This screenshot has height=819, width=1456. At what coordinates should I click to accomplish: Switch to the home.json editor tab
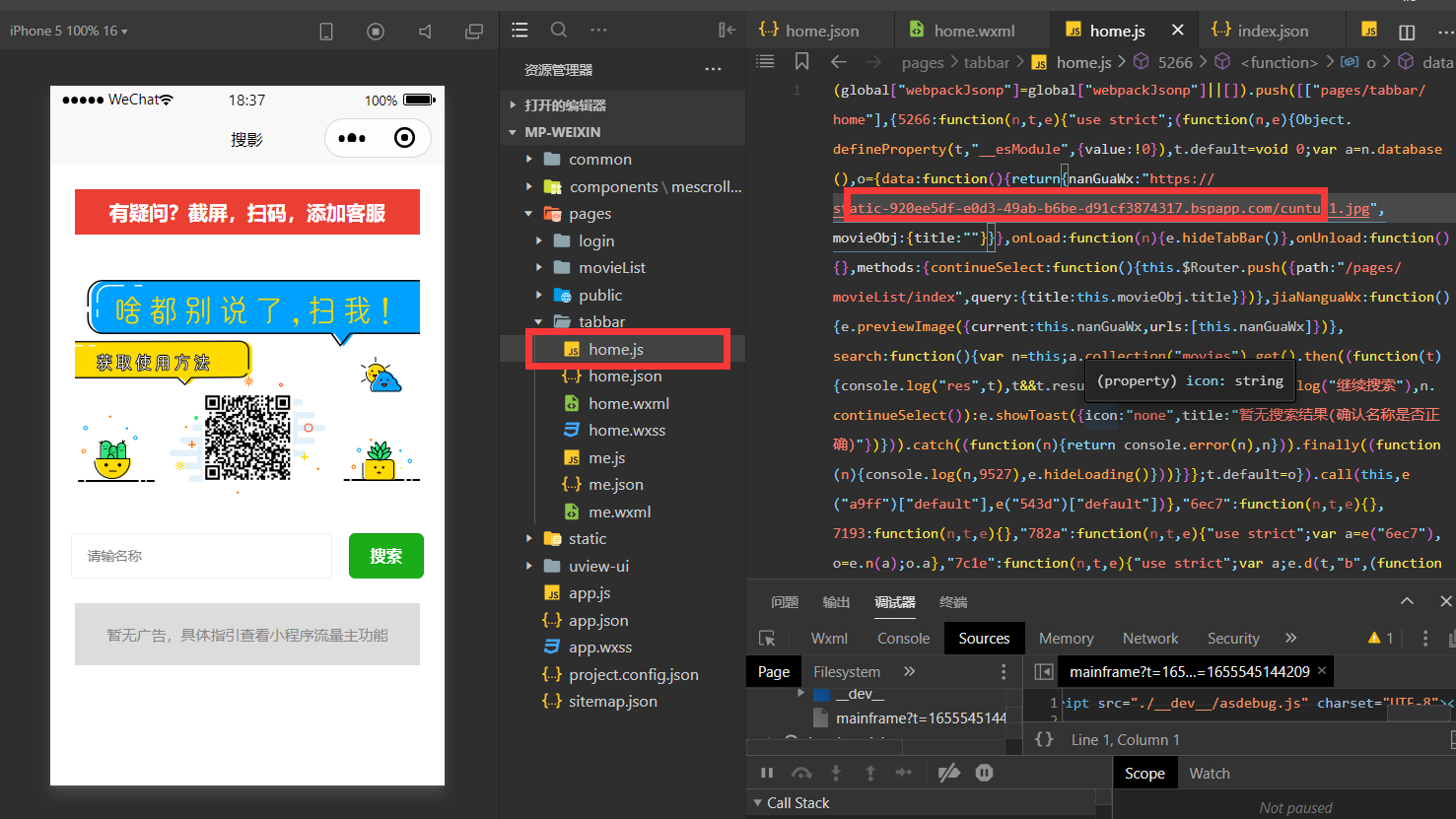click(820, 31)
